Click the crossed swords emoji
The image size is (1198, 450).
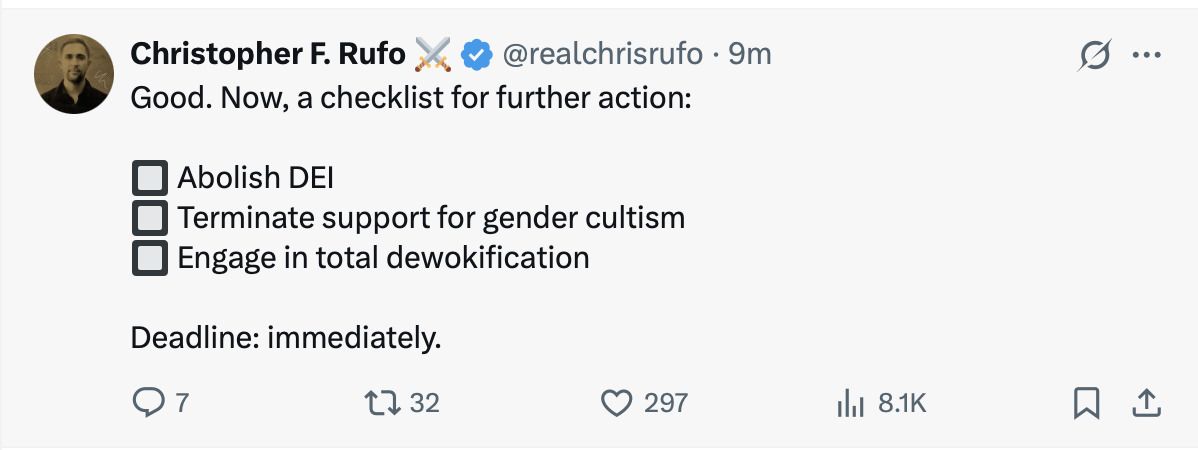coord(434,54)
